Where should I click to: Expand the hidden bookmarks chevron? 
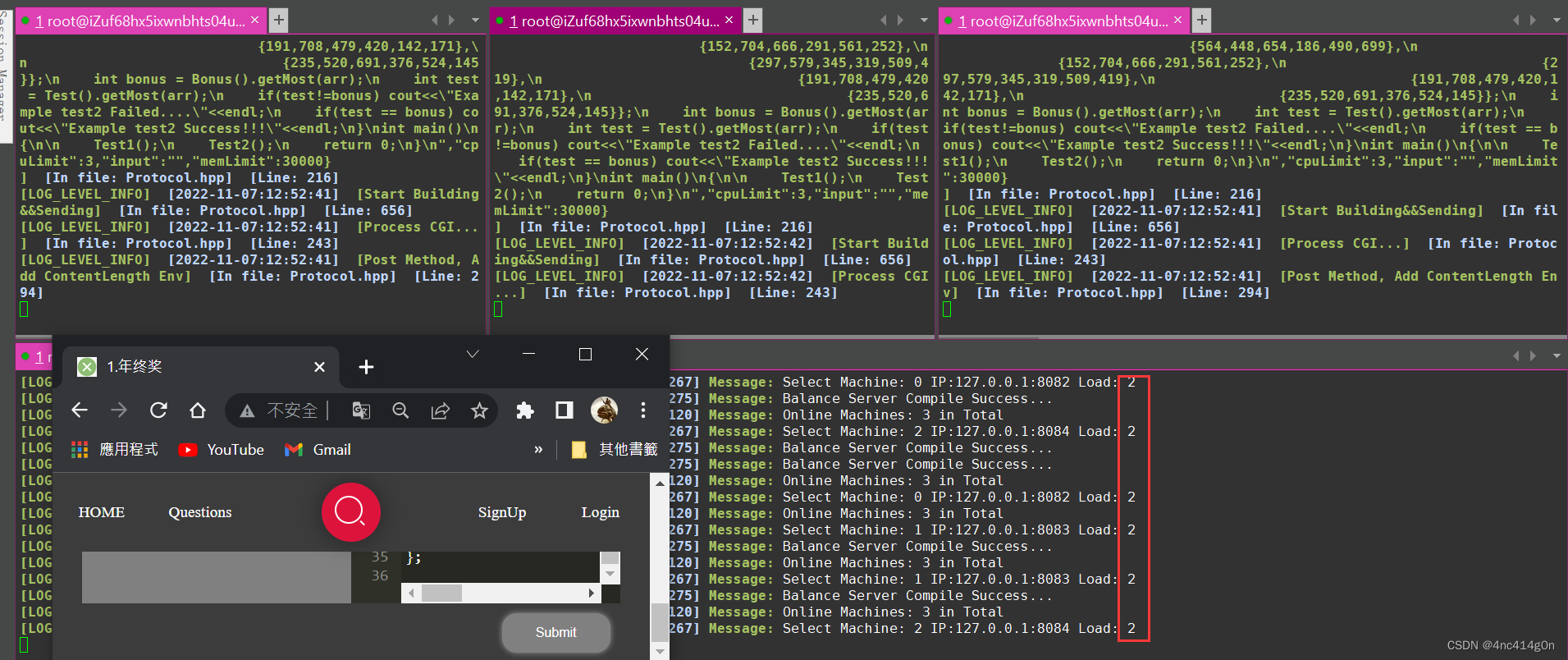[538, 450]
